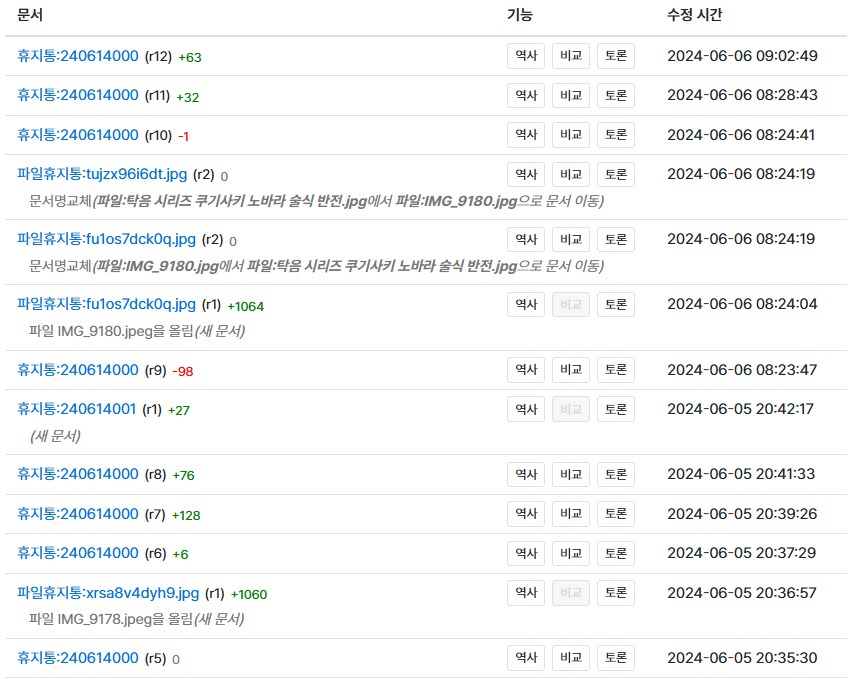Open the 휴지통:240614000 link for revision r9
The image size is (862, 679).
tap(78, 370)
